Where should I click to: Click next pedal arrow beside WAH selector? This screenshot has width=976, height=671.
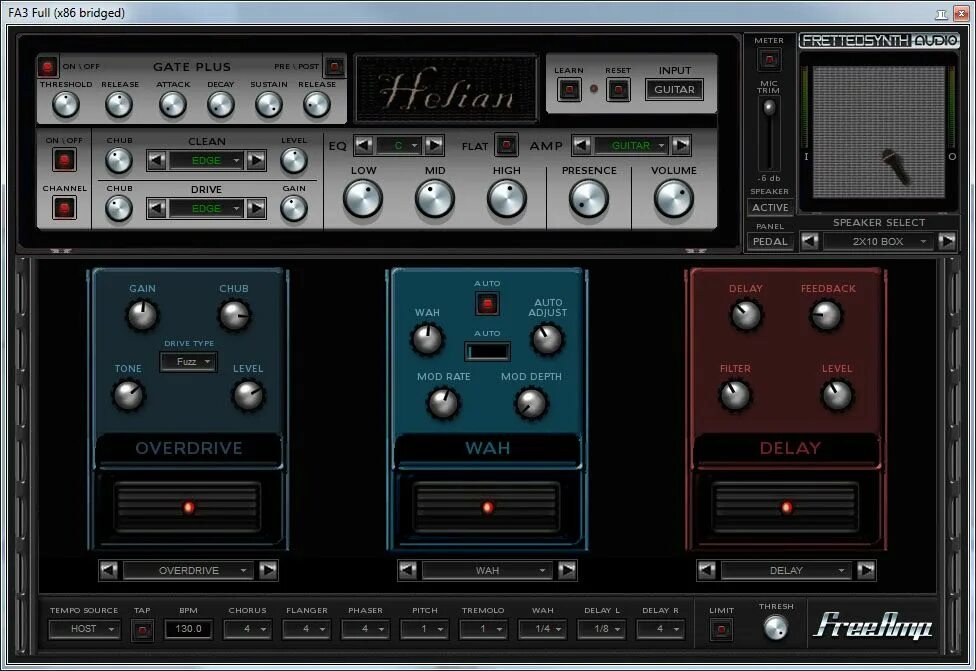(x=566, y=570)
